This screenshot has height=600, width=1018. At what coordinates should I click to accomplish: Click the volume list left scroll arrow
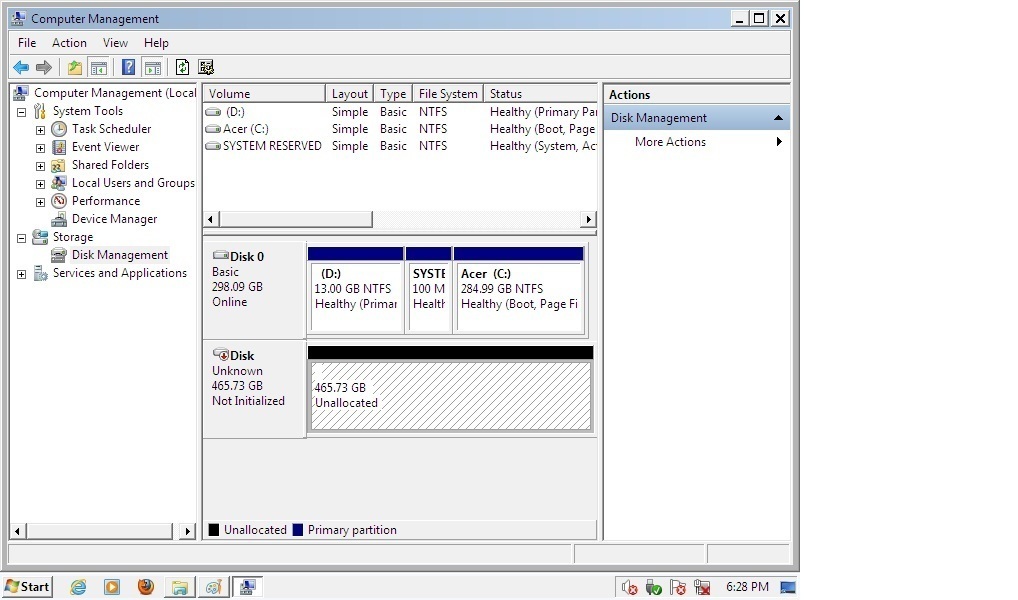click(x=211, y=219)
